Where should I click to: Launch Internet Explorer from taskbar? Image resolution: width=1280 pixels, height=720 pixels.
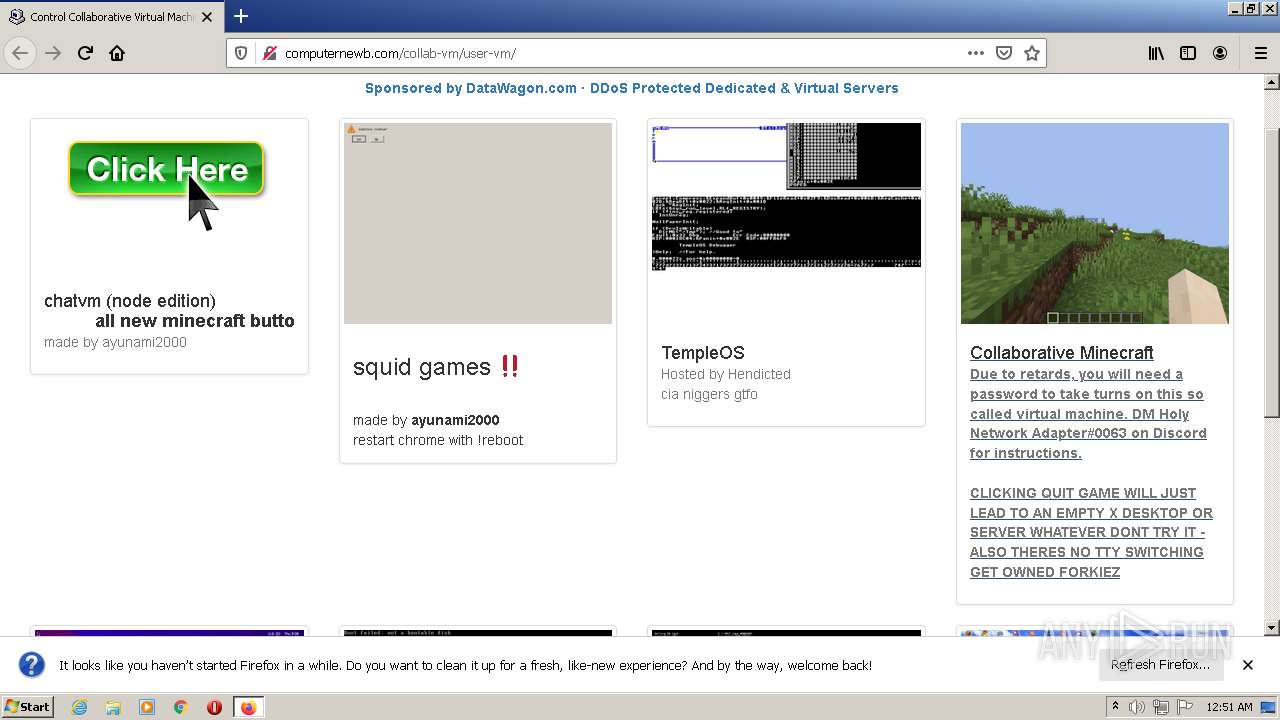79,707
